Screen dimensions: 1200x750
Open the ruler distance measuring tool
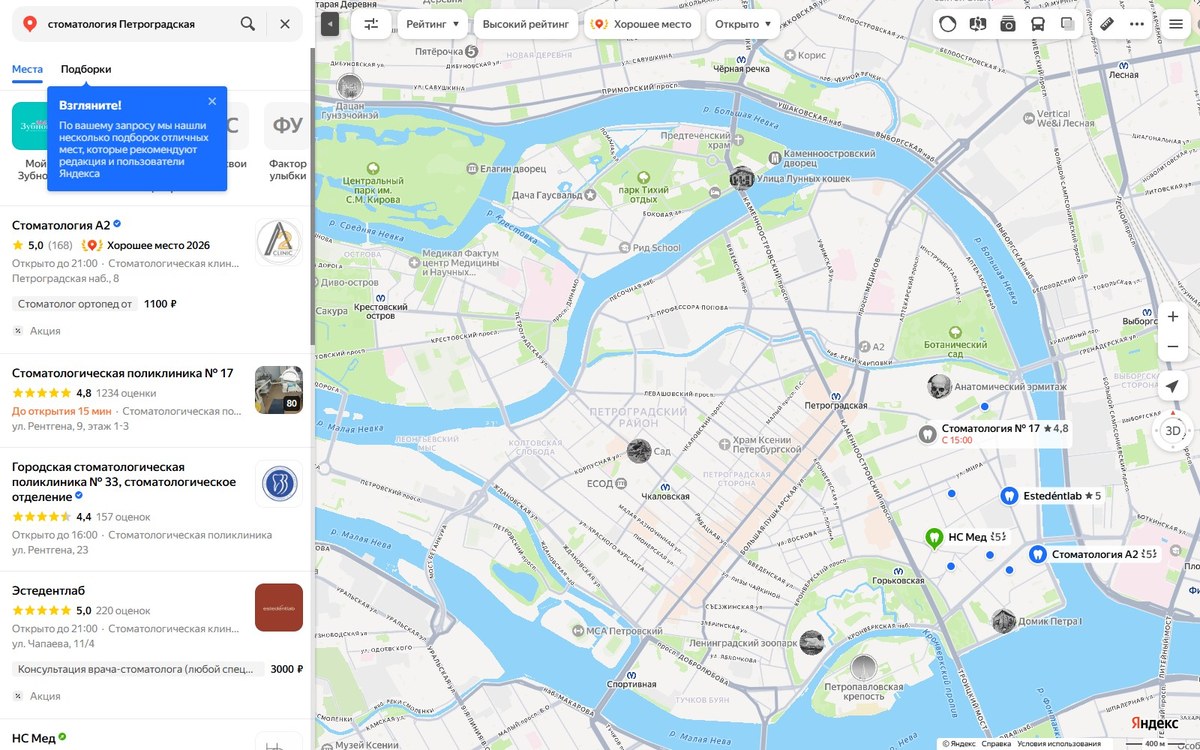tap(1107, 24)
